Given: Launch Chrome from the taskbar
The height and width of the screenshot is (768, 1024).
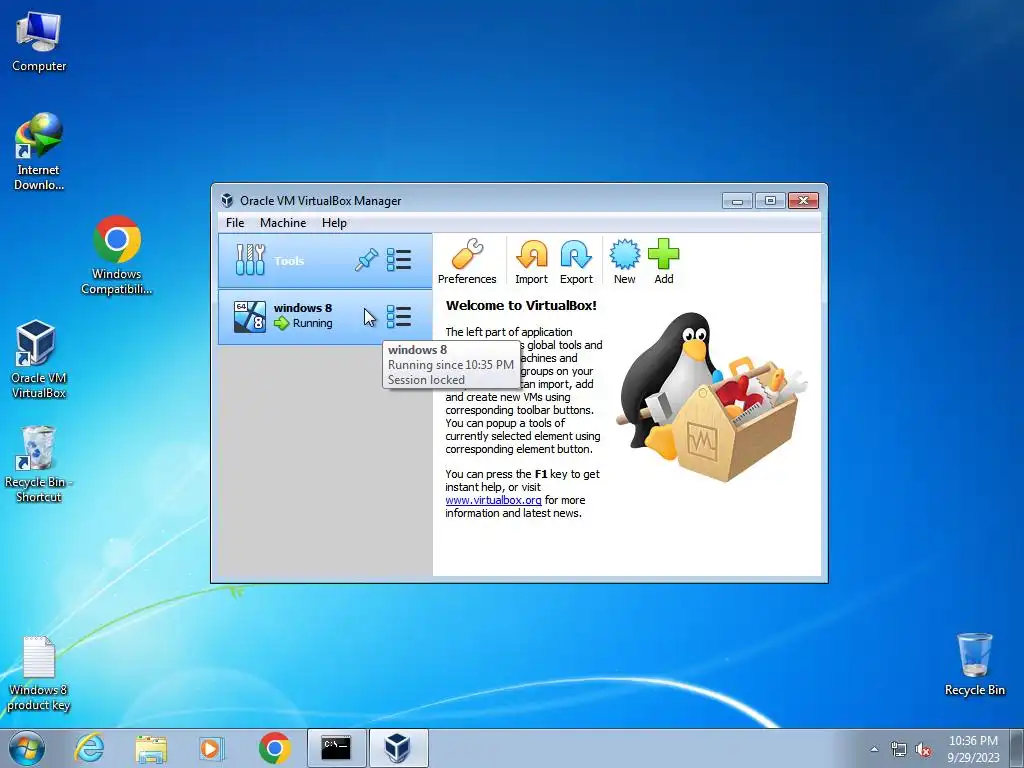Looking at the screenshot, I should [274, 748].
